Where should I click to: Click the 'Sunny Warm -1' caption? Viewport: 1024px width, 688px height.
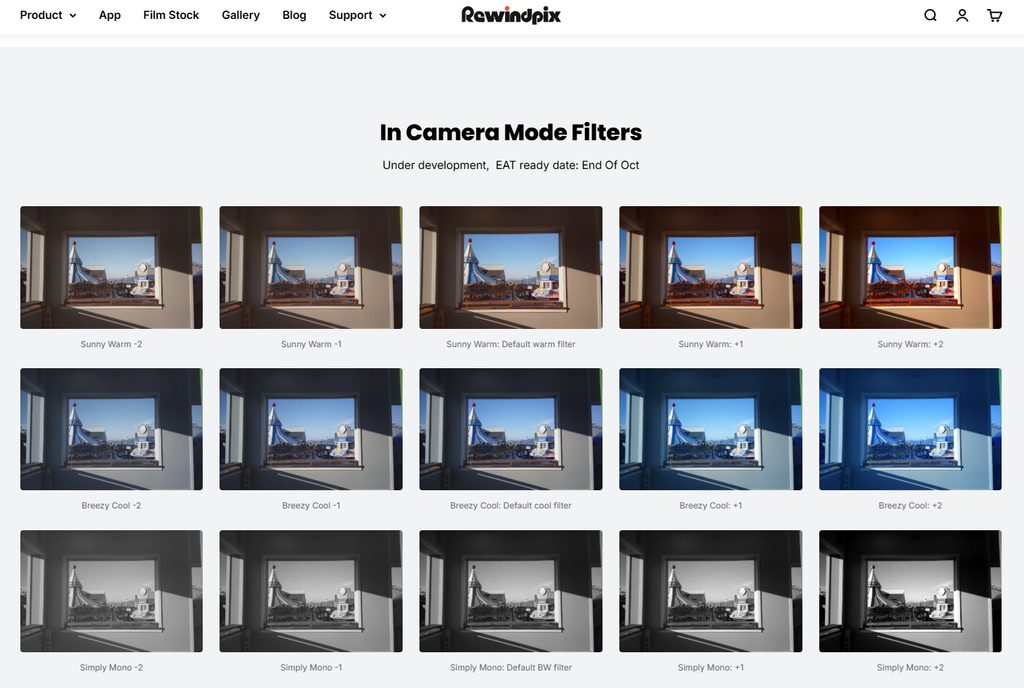[311, 344]
